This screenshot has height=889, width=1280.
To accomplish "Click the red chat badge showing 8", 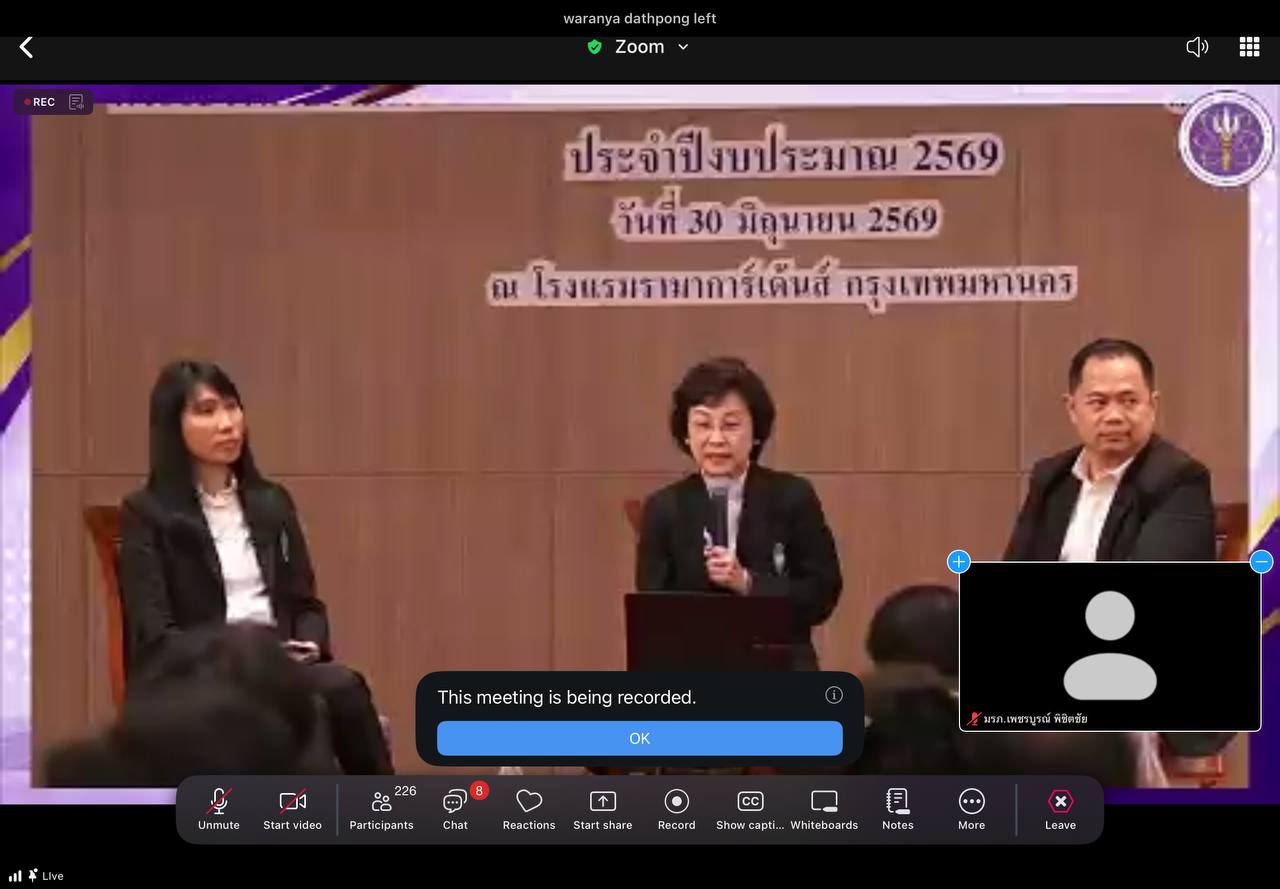I will [479, 791].
